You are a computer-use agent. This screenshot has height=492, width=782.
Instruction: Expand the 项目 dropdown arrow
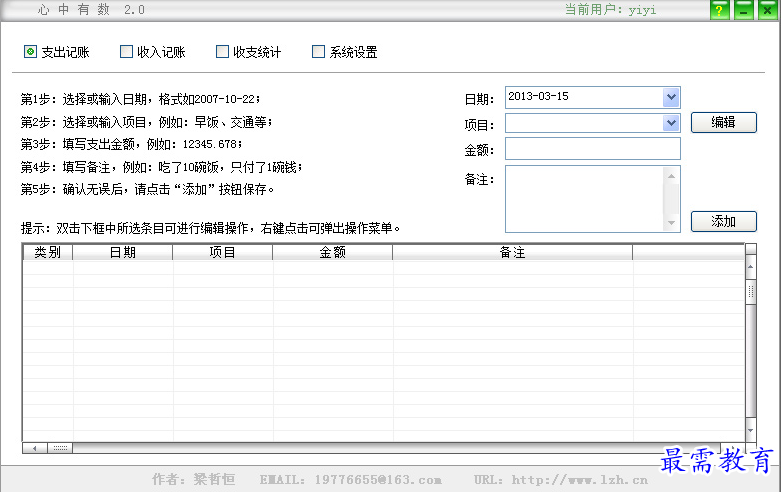click(x=671, y=123)
